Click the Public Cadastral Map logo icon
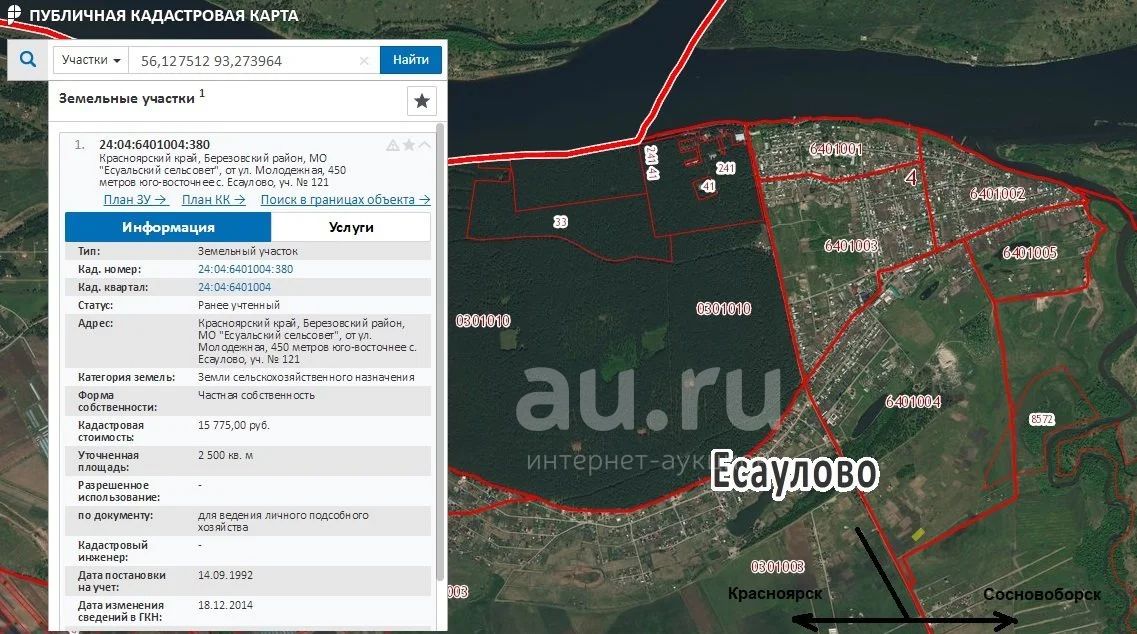Screen dimensions: 1137x634 click(x=13, y=15)
